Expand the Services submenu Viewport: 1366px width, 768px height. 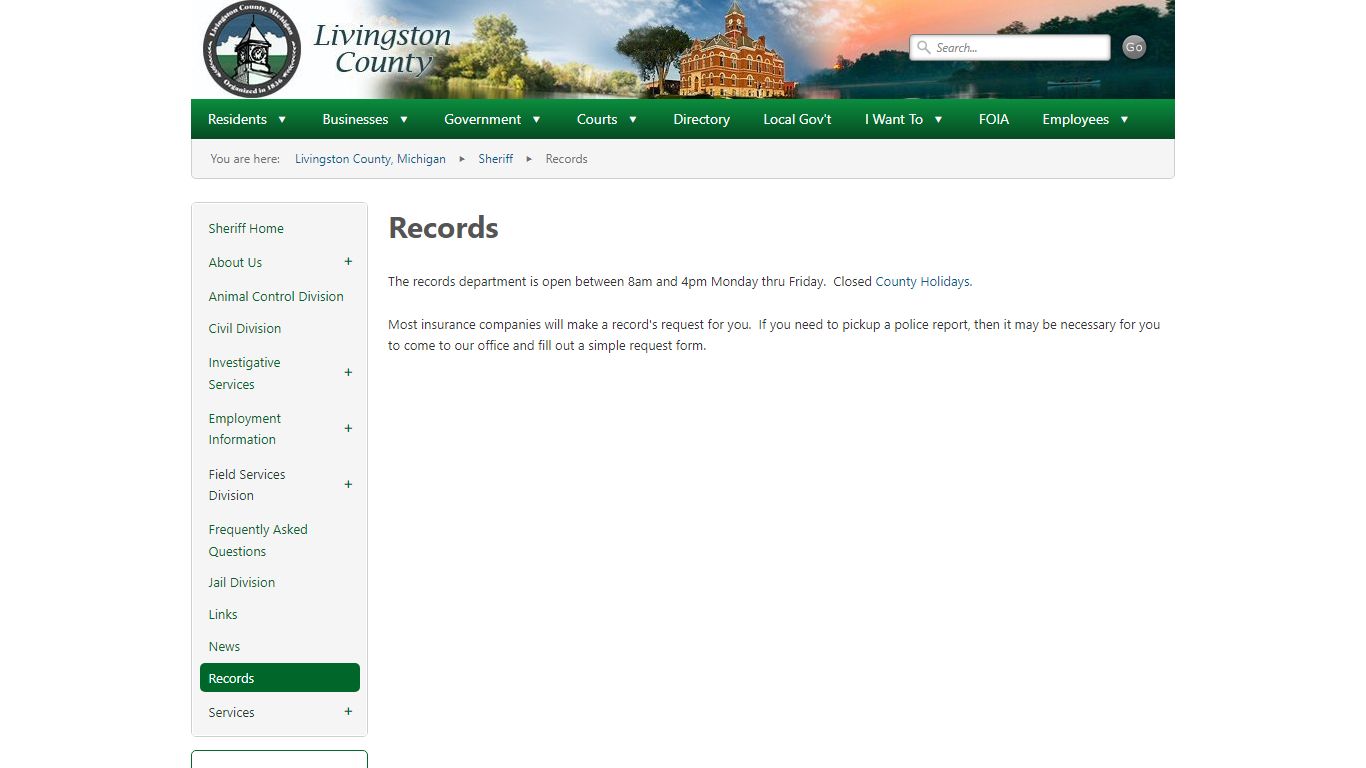point(348,712)
